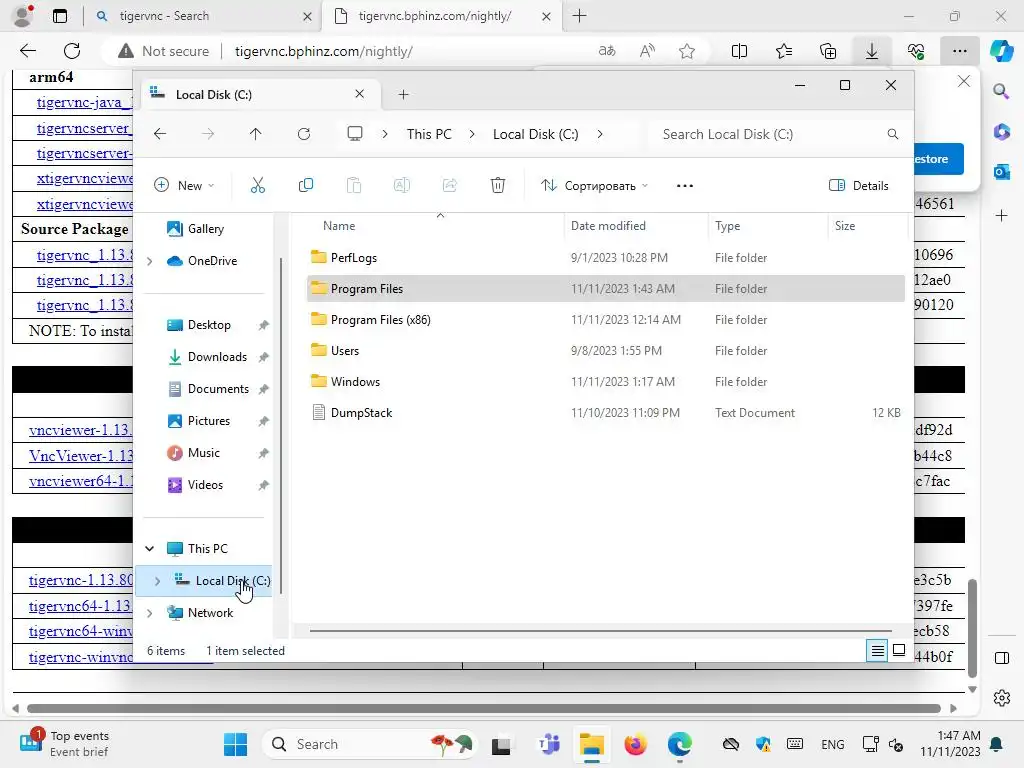Sort by the Date modified column header
The width and height of the screenshot is (1024, 768).
608,226
